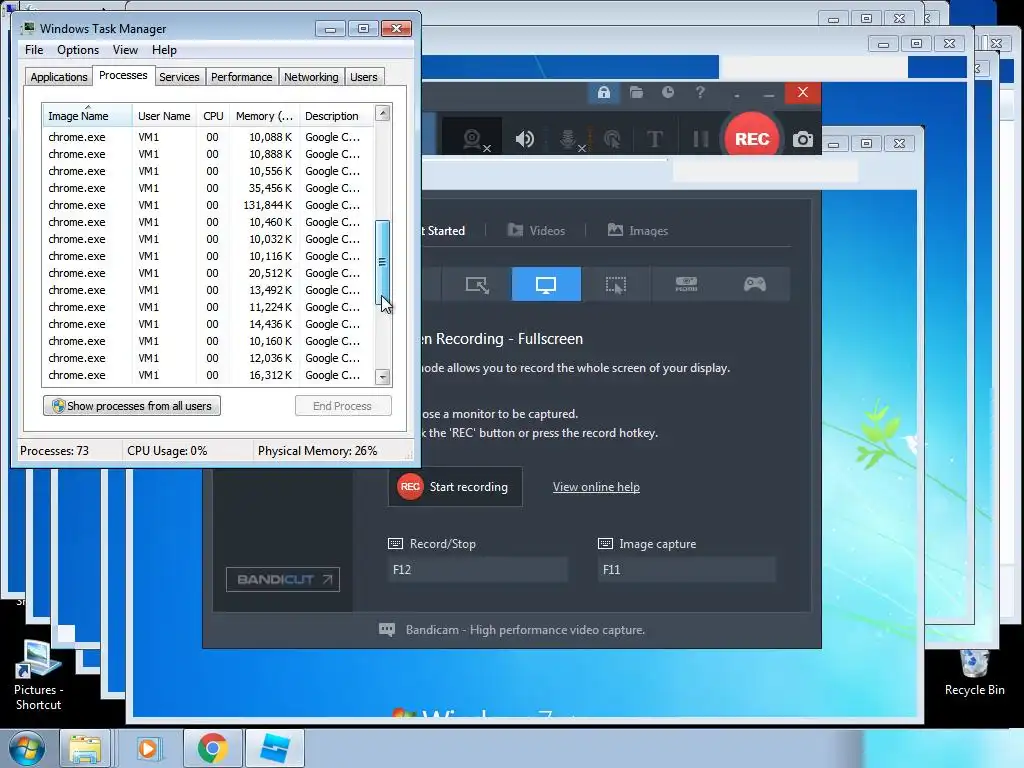
Task: Click the BANDICUT promotional button
Action: pos(283,579)
